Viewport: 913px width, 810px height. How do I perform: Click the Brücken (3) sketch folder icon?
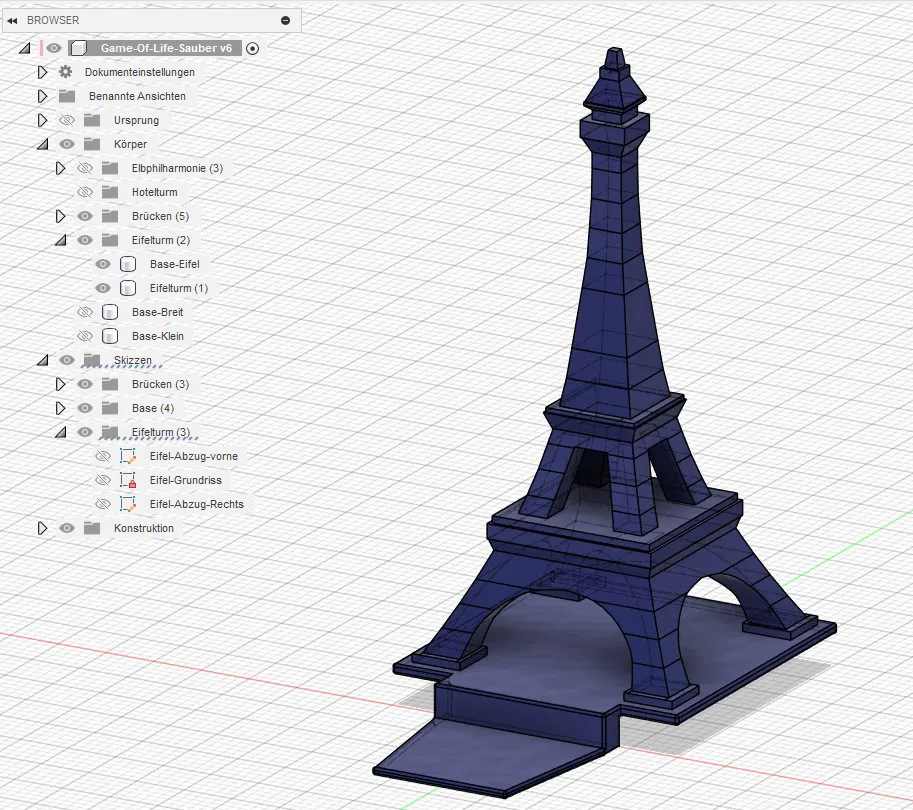pos(110,384)
